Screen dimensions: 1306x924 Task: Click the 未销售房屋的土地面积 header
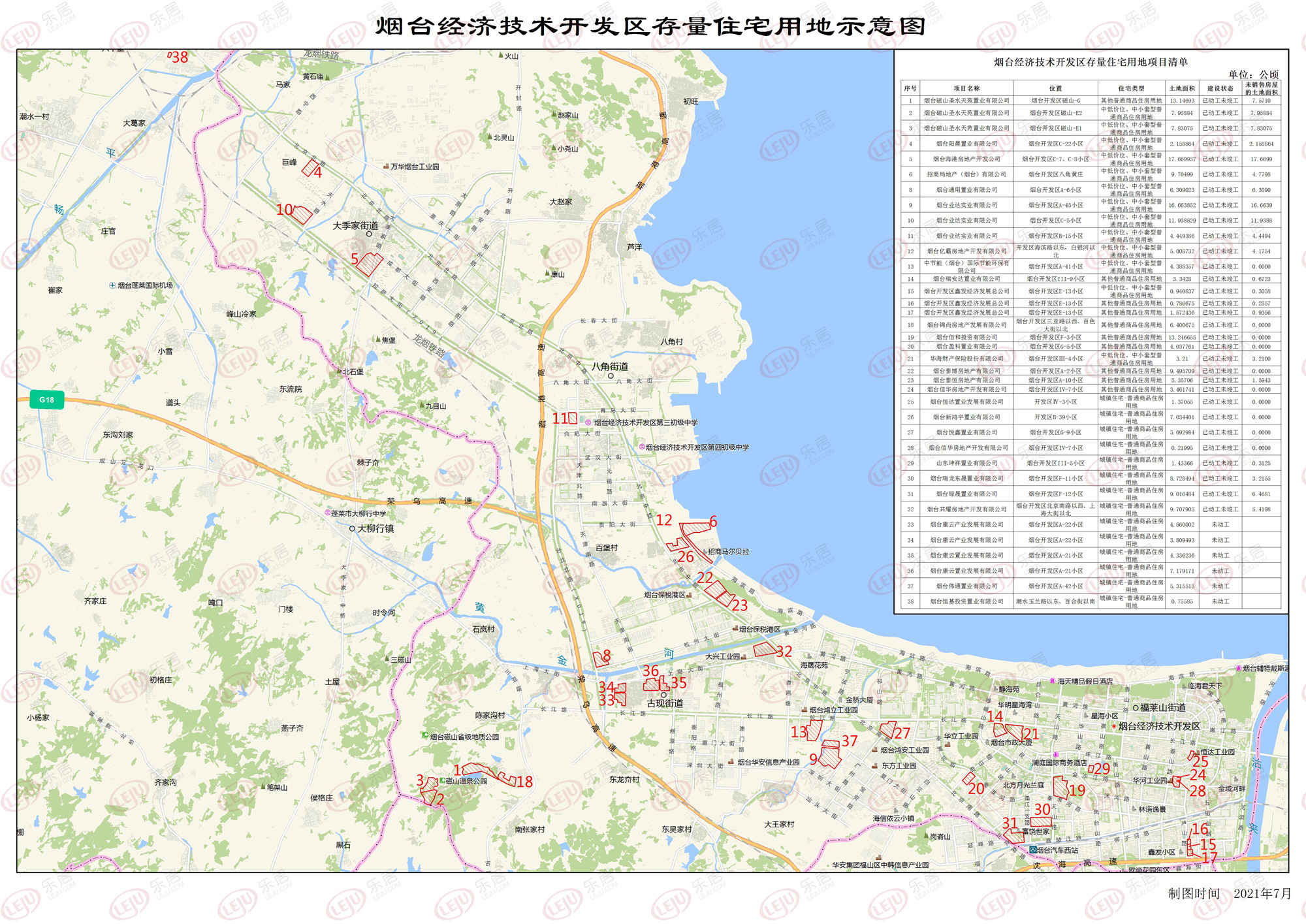[x=1261, y=89]
